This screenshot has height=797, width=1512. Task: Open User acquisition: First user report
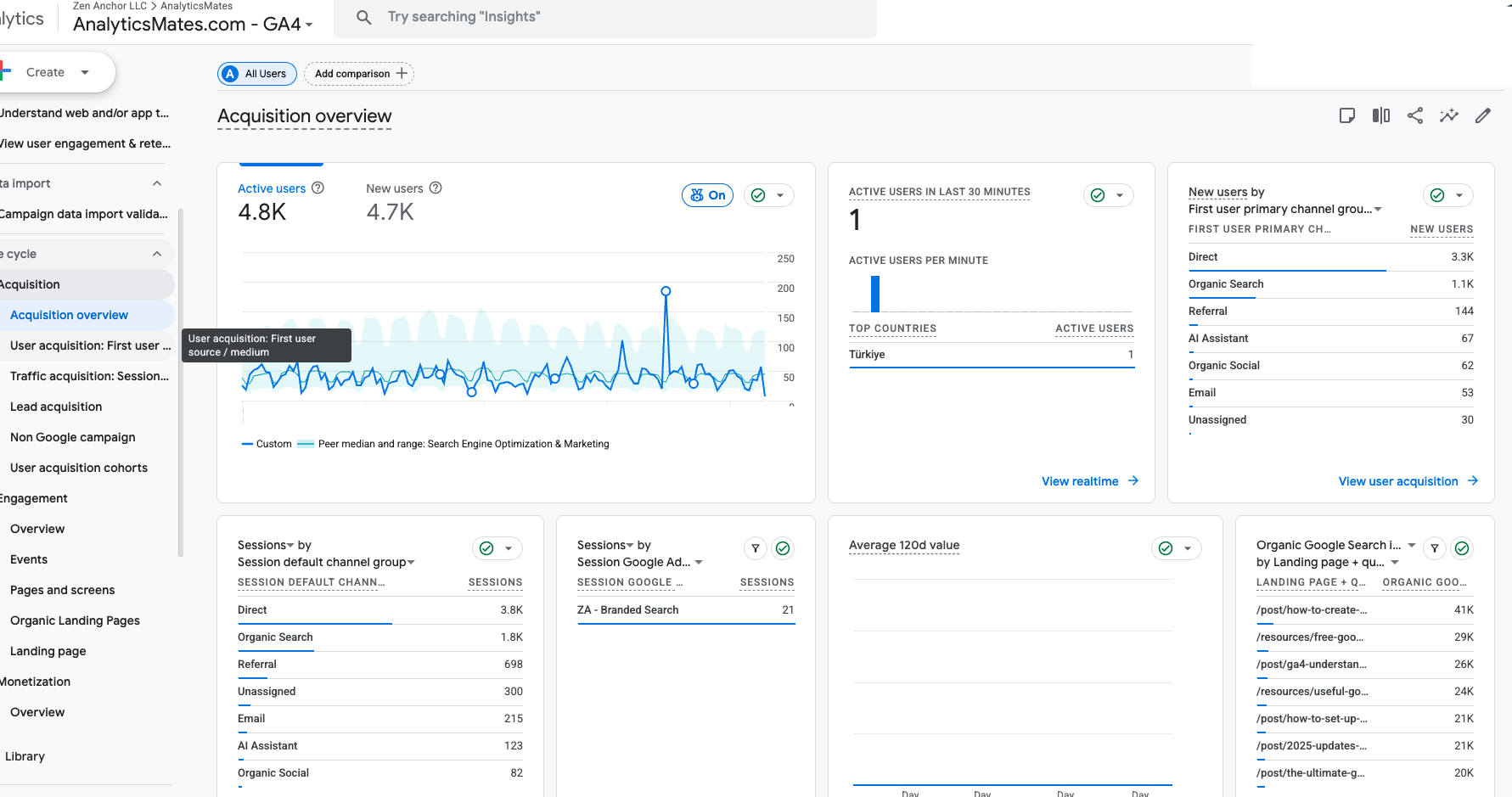point(87,345)
